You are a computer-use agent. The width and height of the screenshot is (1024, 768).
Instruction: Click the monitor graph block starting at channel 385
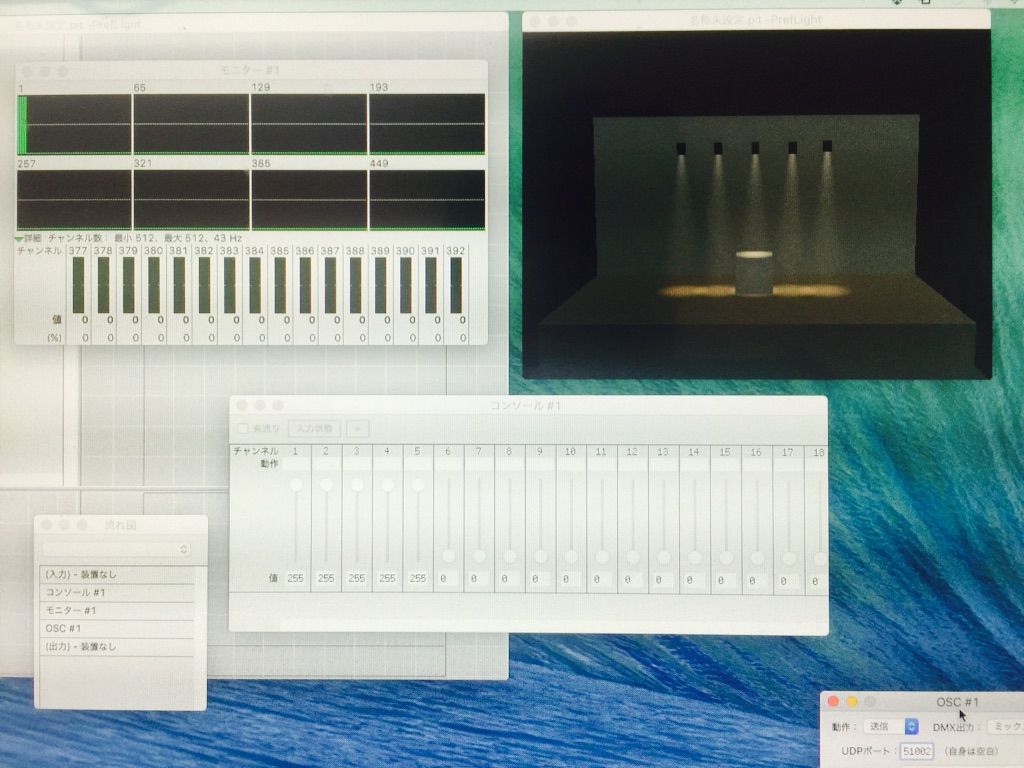309,200
